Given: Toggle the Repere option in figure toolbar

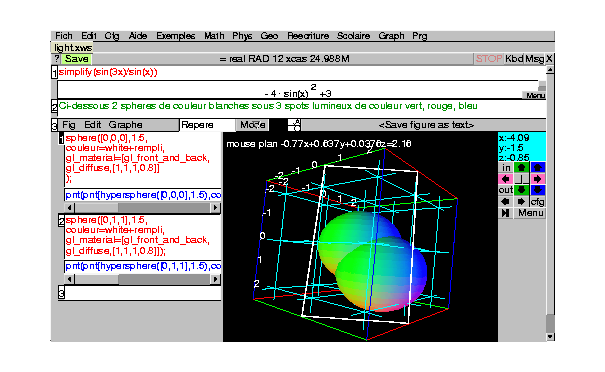Looking at the screenshot, I should 207,125.
